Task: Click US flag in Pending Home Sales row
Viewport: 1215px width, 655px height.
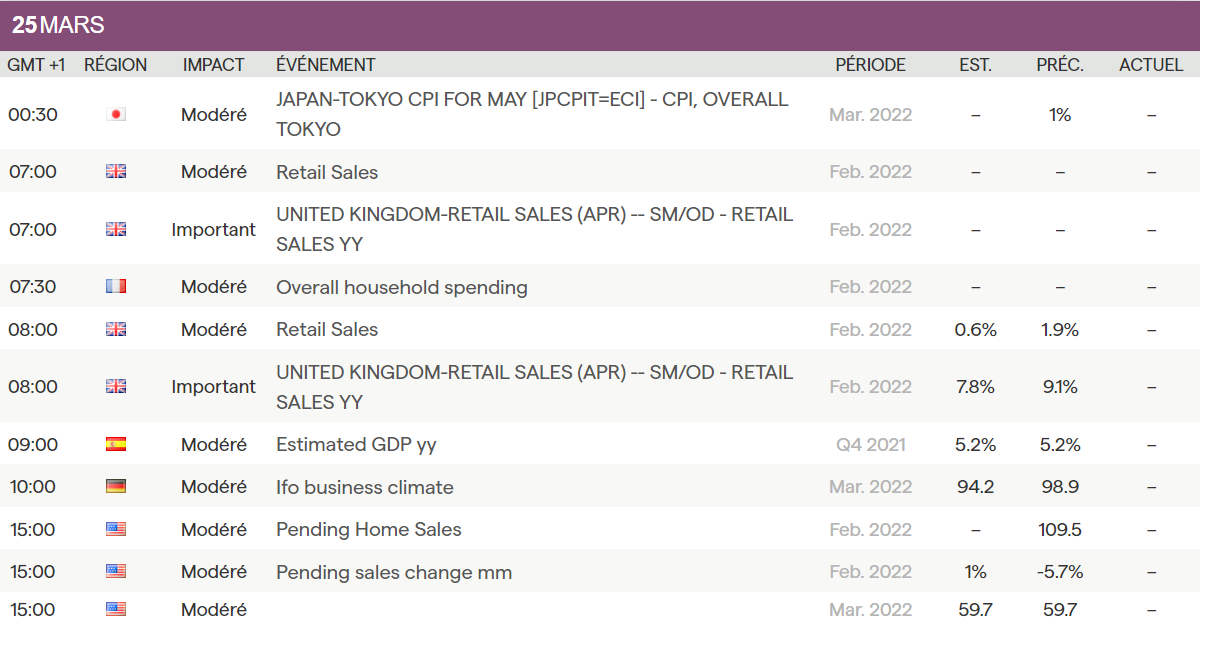Action: coord(116,529)
